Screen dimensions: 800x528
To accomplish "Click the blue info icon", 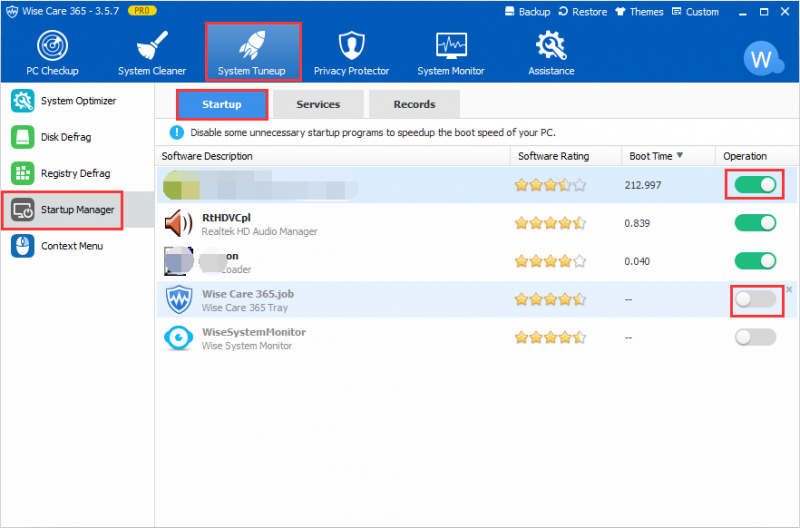I will pyautogui.click(x=177, y=133).
